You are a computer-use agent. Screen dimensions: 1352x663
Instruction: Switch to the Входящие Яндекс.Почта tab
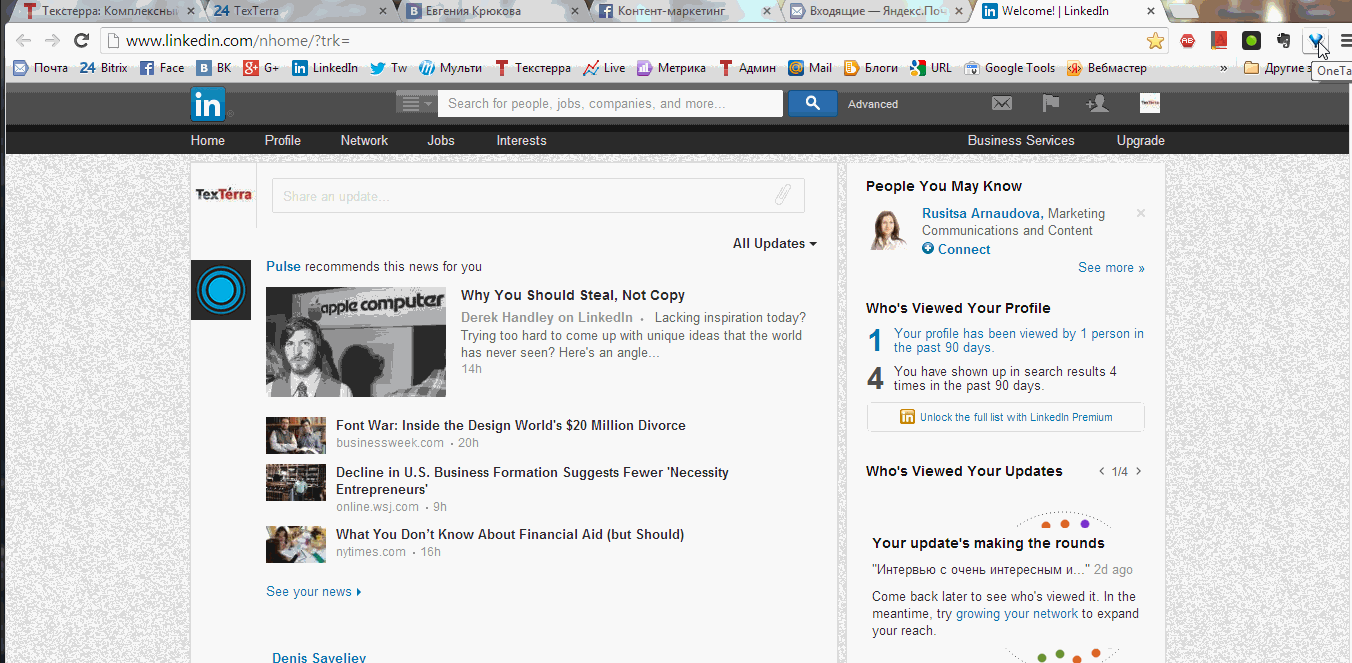(x=876, y=12)
